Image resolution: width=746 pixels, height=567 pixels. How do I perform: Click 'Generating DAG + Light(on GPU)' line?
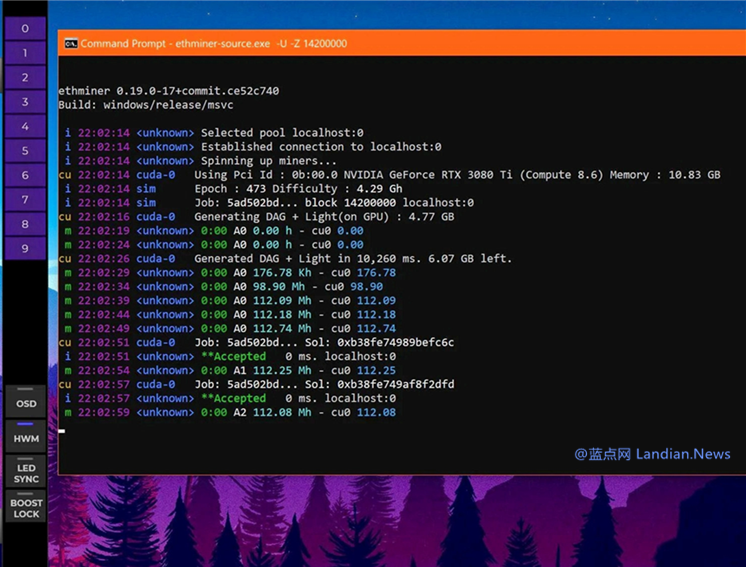[256, 216]
